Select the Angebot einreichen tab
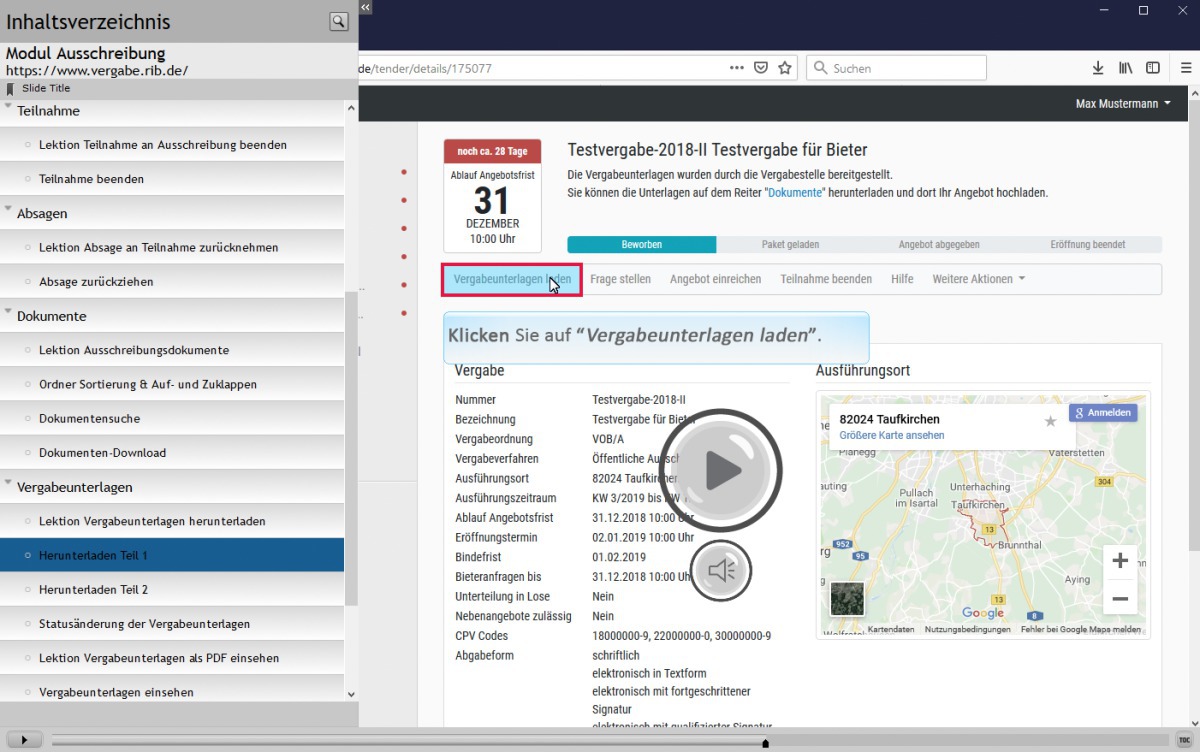Viewport: 1200px width, 752px height. pos(715,279)
